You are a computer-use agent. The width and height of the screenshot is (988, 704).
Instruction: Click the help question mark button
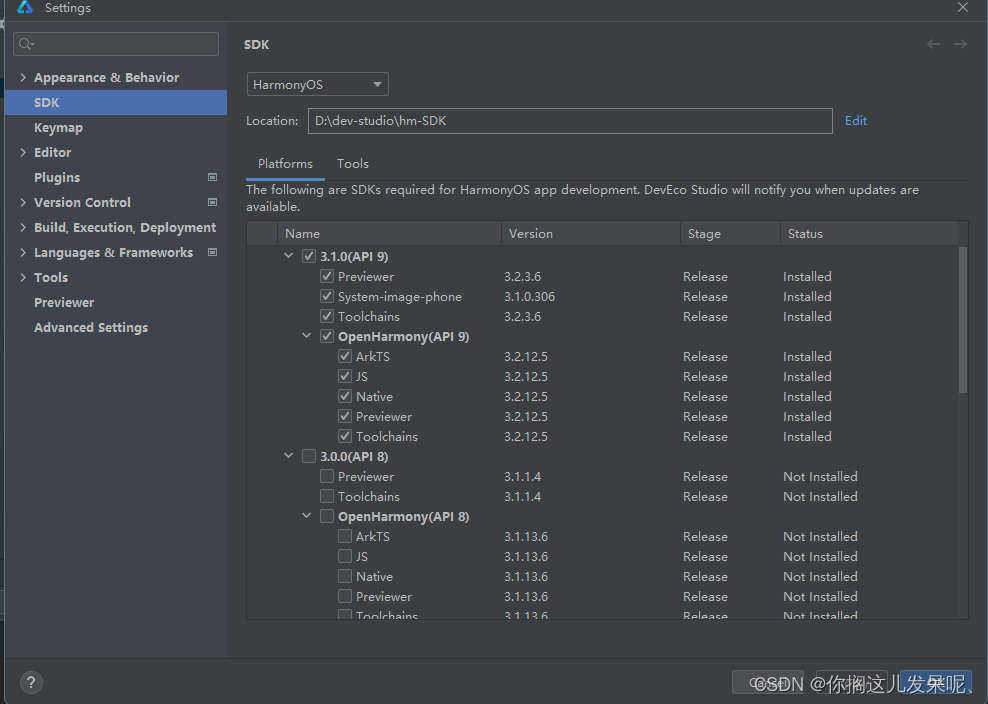point(31,682)
